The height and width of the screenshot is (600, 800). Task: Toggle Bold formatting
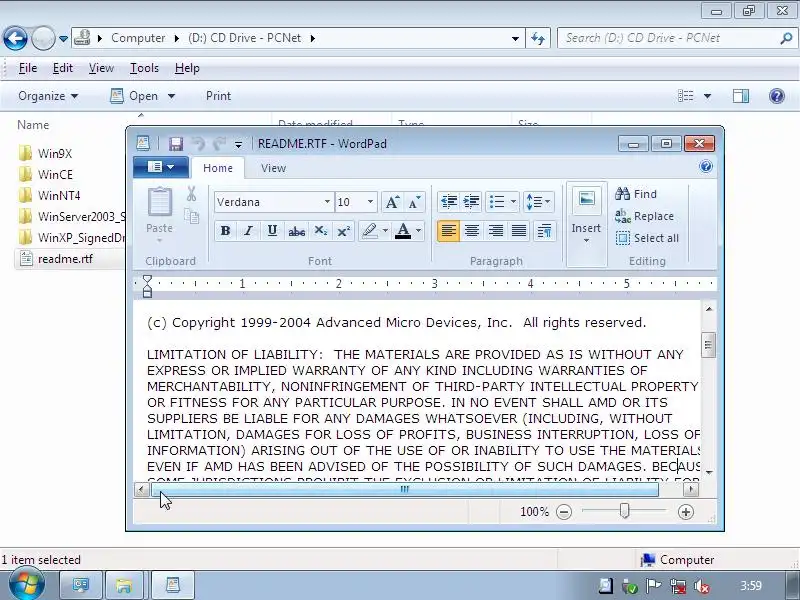click(x=225, y=231)
